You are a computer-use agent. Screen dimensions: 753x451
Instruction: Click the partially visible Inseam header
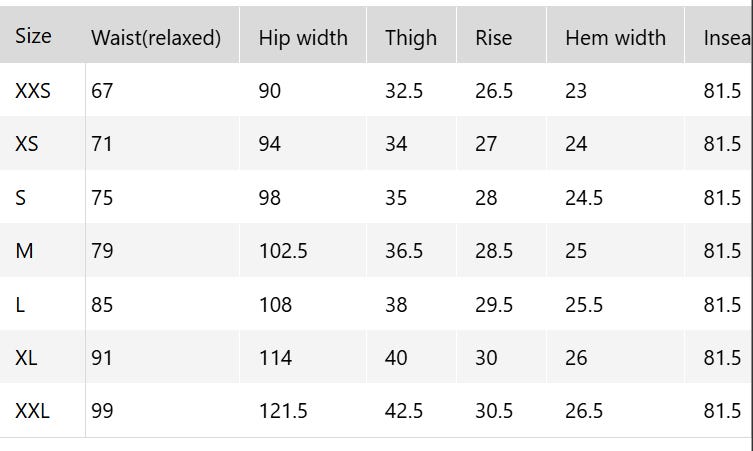tap(727, 38)
